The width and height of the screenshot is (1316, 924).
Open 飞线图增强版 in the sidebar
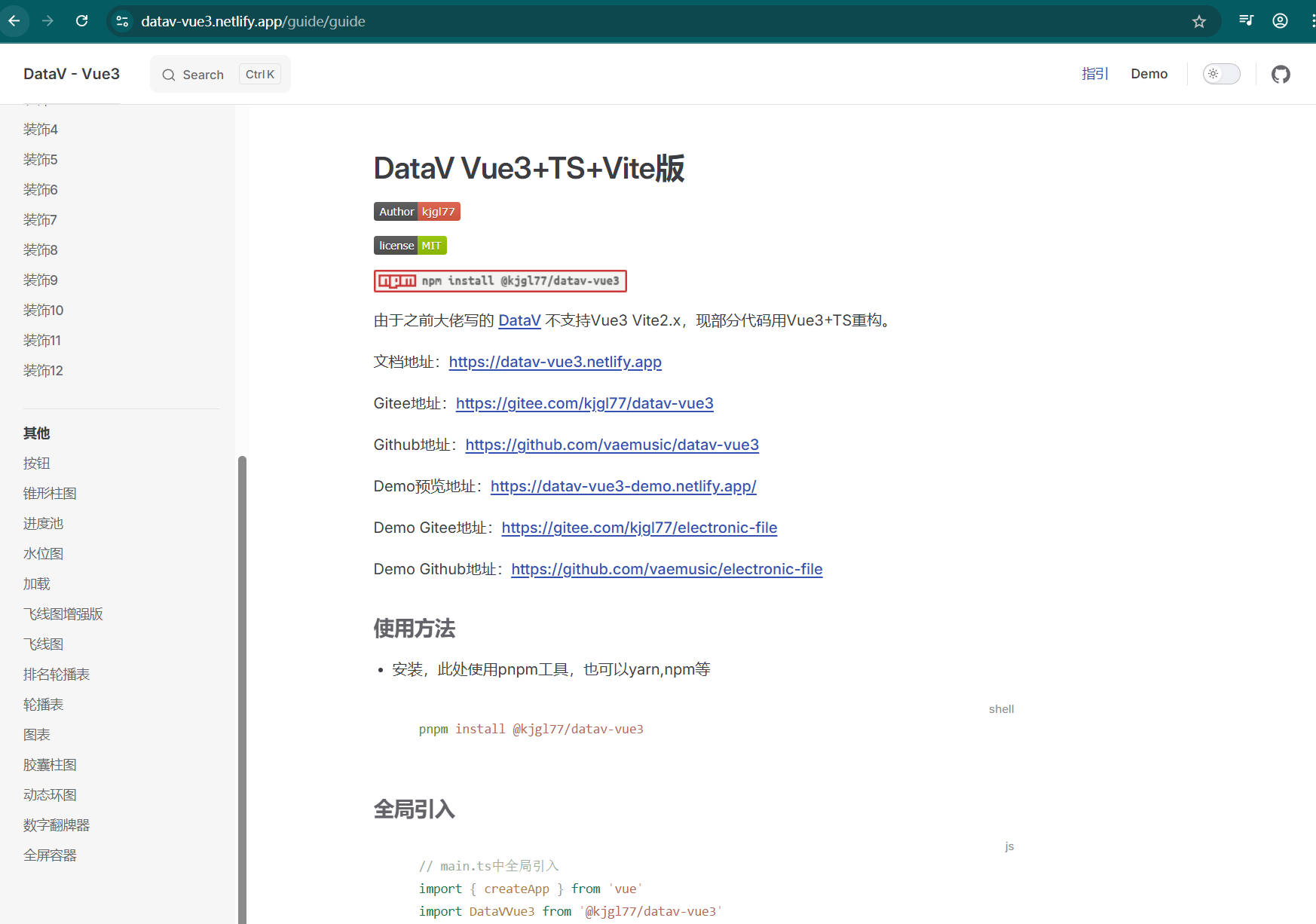tap(63, 614)
